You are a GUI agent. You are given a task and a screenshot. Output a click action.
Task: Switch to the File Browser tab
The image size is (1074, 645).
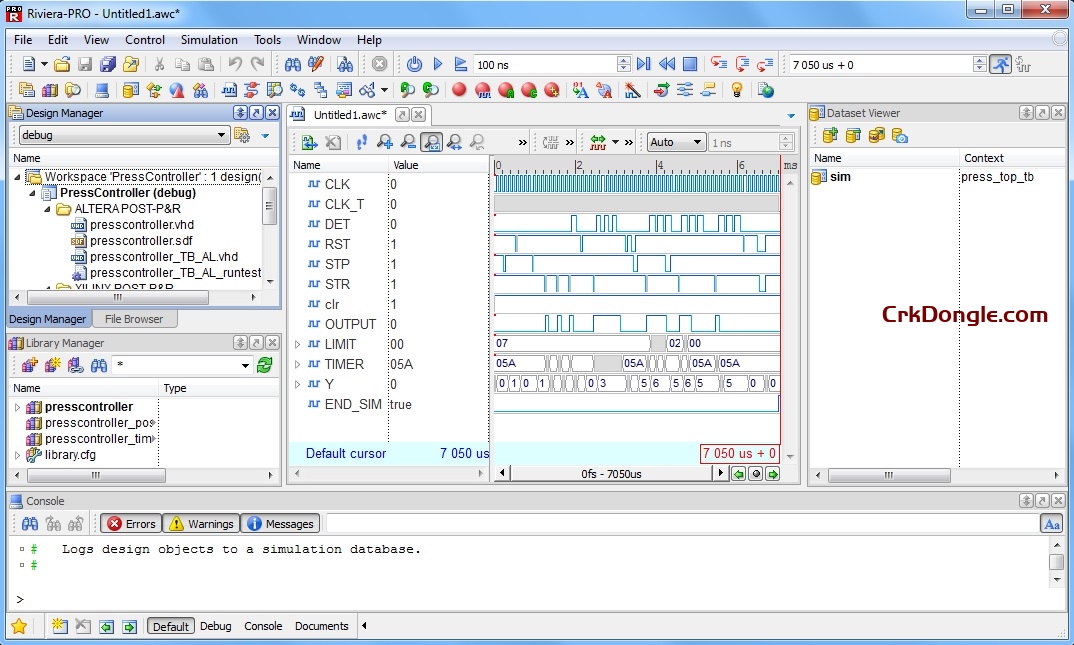(134, 319)
